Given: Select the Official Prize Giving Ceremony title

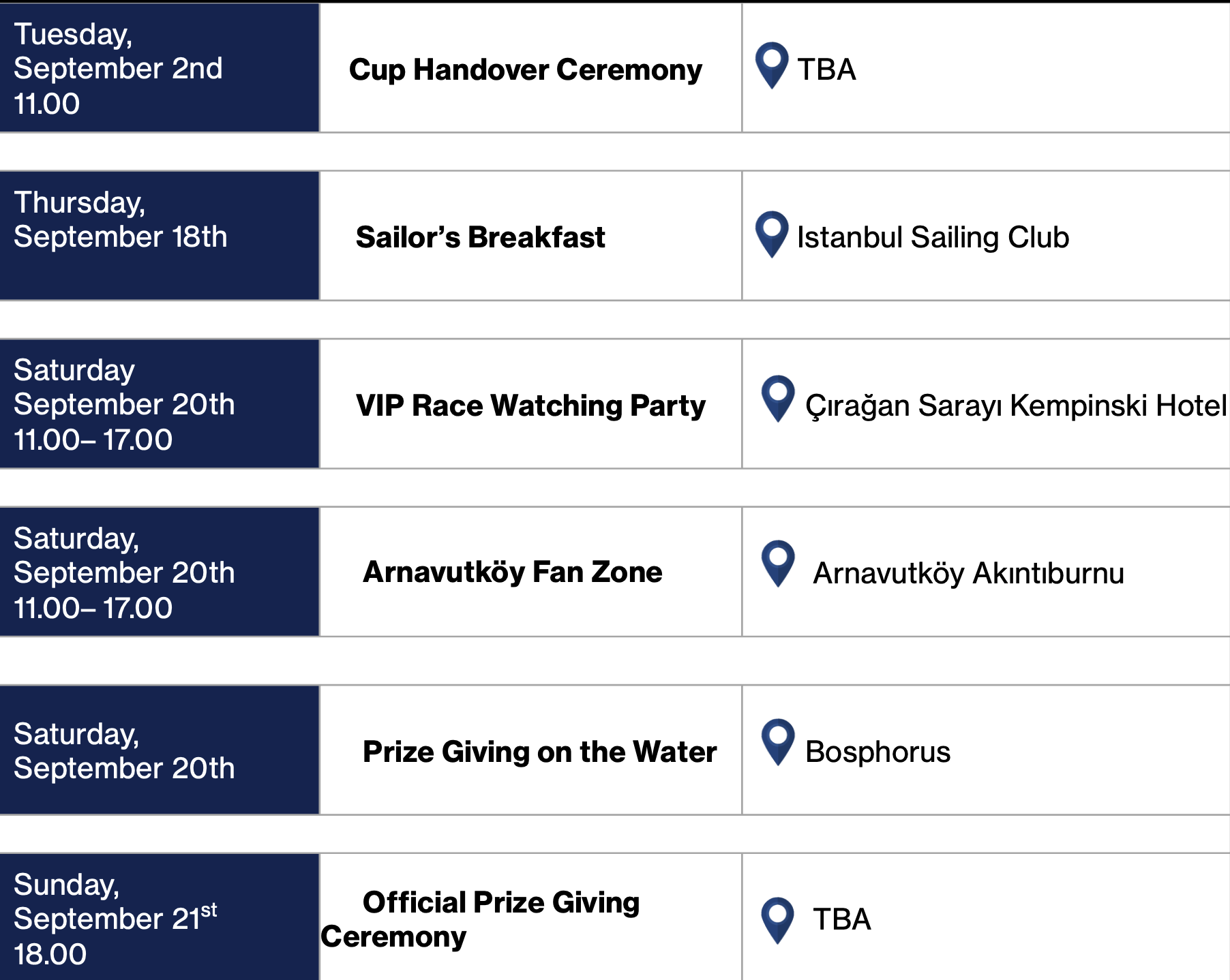Looking at the screenshot, I should tap(481, 919).
